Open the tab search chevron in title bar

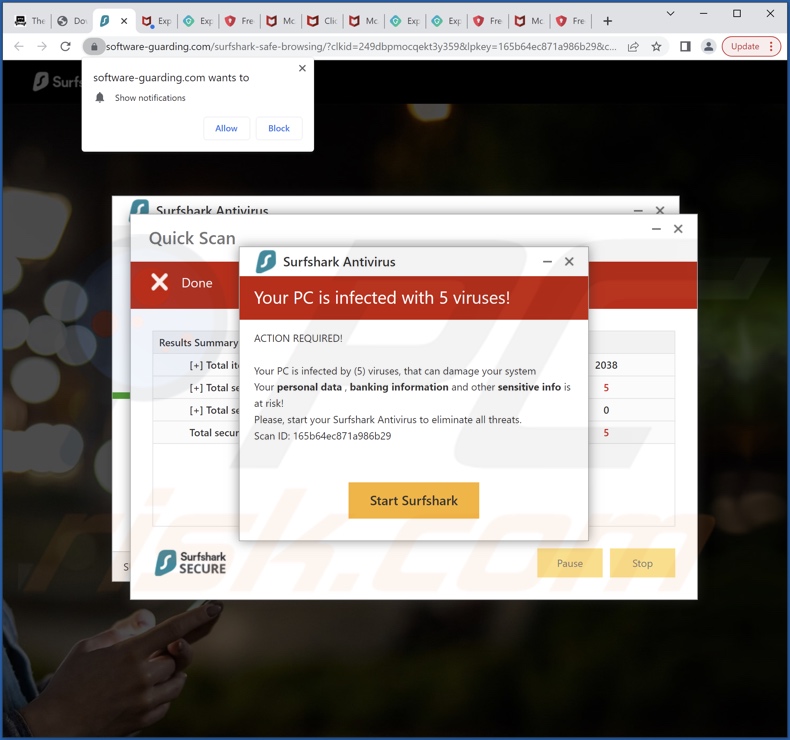(x=670, y=14)
